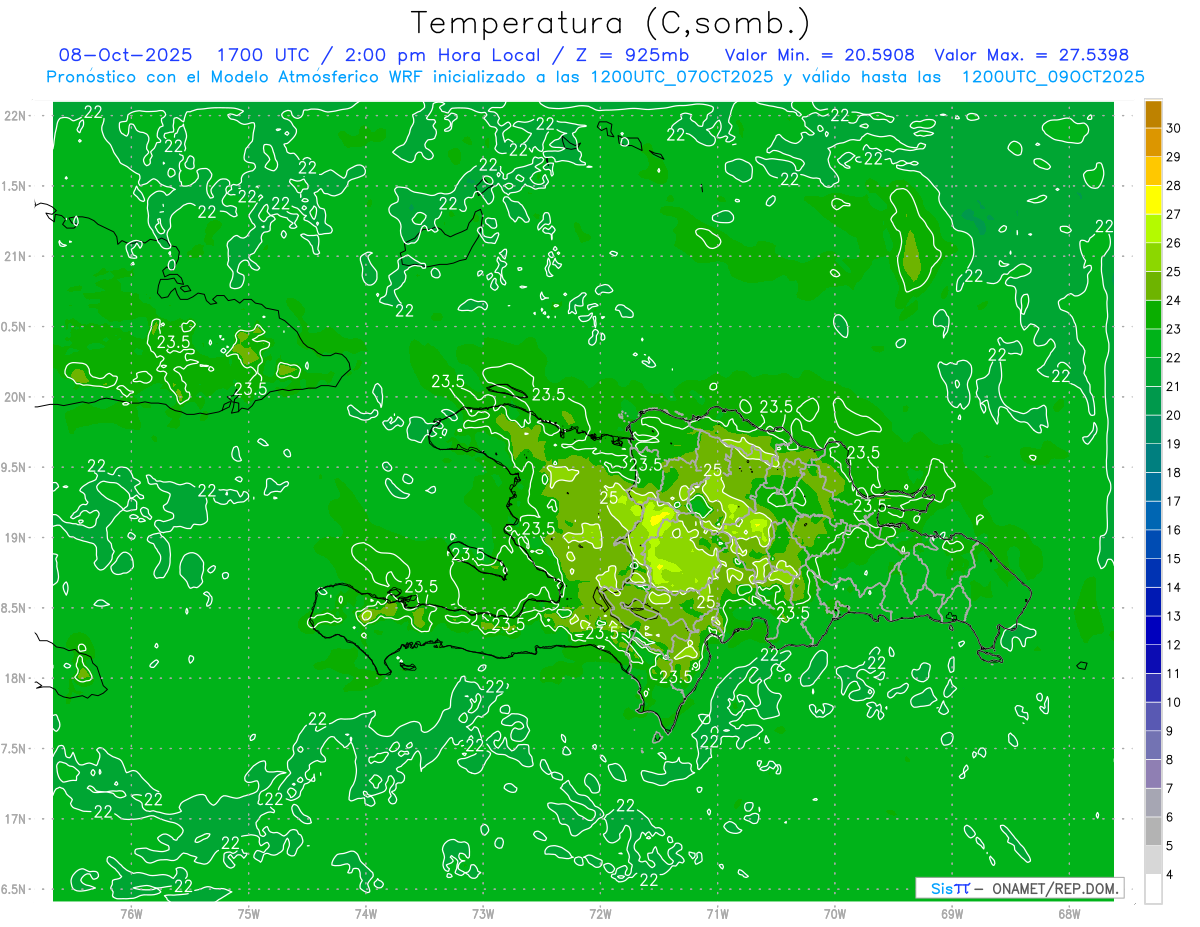This screenshot has width=1200, height=927.
Task: Click the legend value '24'
Action: click(x=1174, y=300)
